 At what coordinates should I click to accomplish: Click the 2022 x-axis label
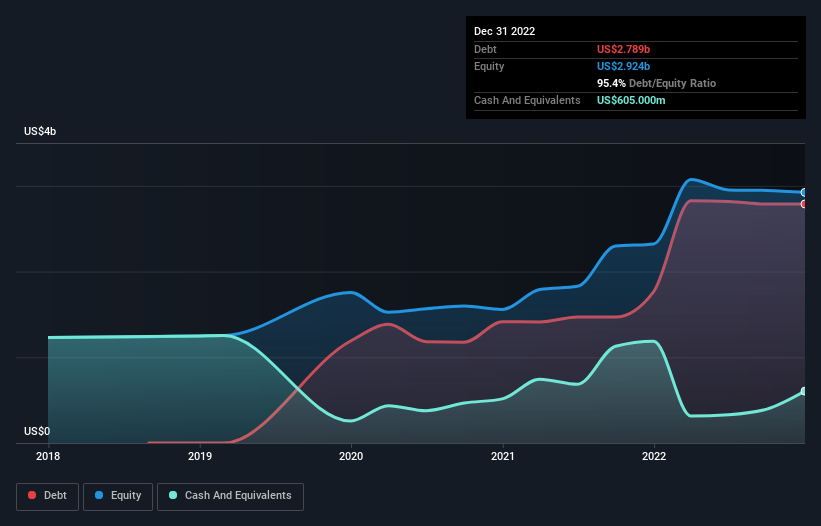click(654, 456)
